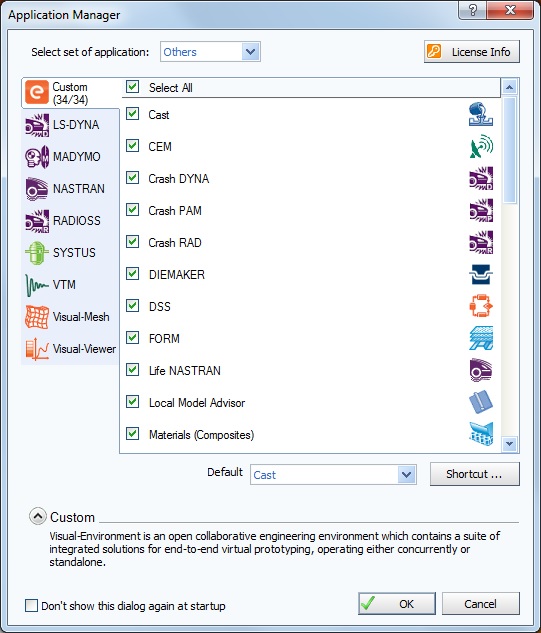Uncheck the DIEMAKER checkbox

[x=132, y=274]
